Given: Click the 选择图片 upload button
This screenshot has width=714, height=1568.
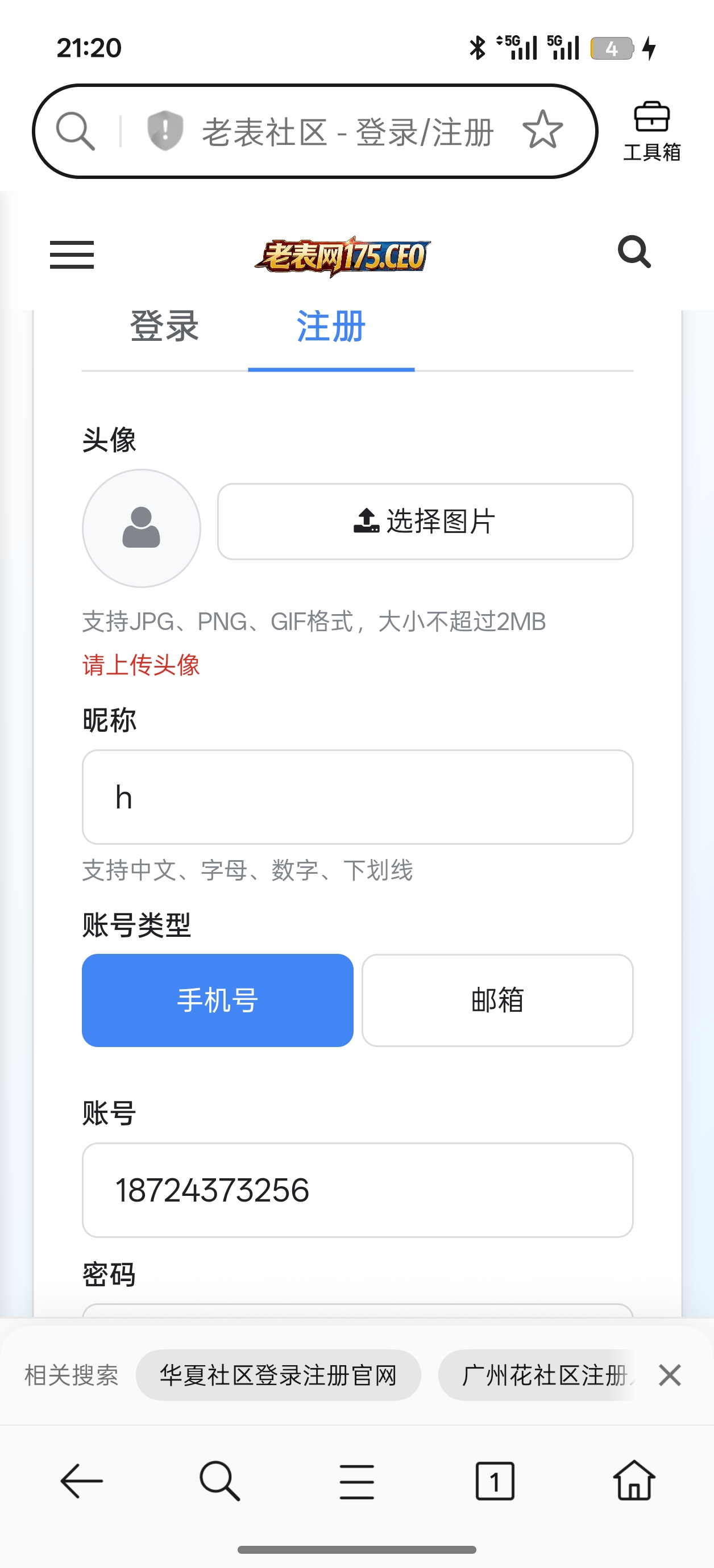Looking at the screenshot, I should point(425,522).
